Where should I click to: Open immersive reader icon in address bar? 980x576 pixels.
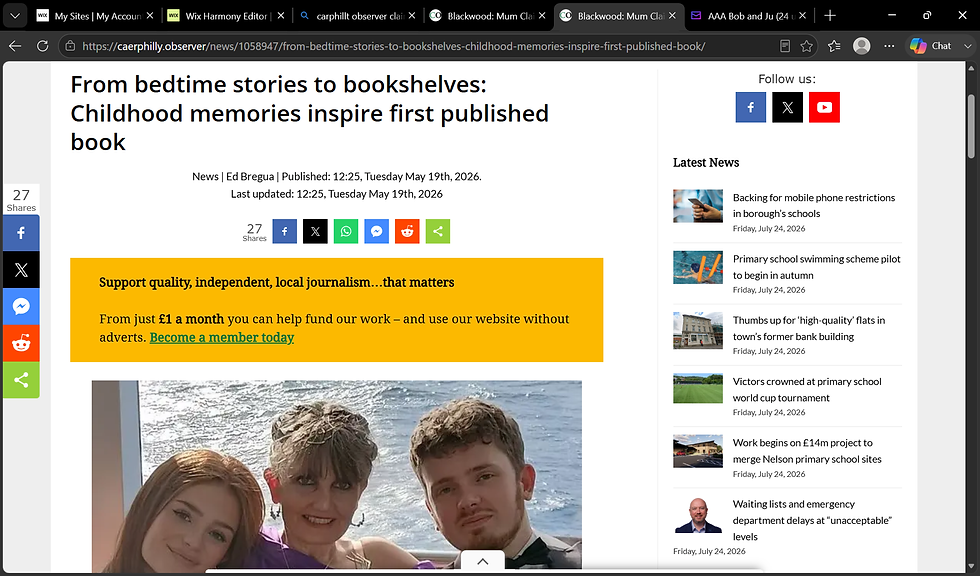[785, 46]
